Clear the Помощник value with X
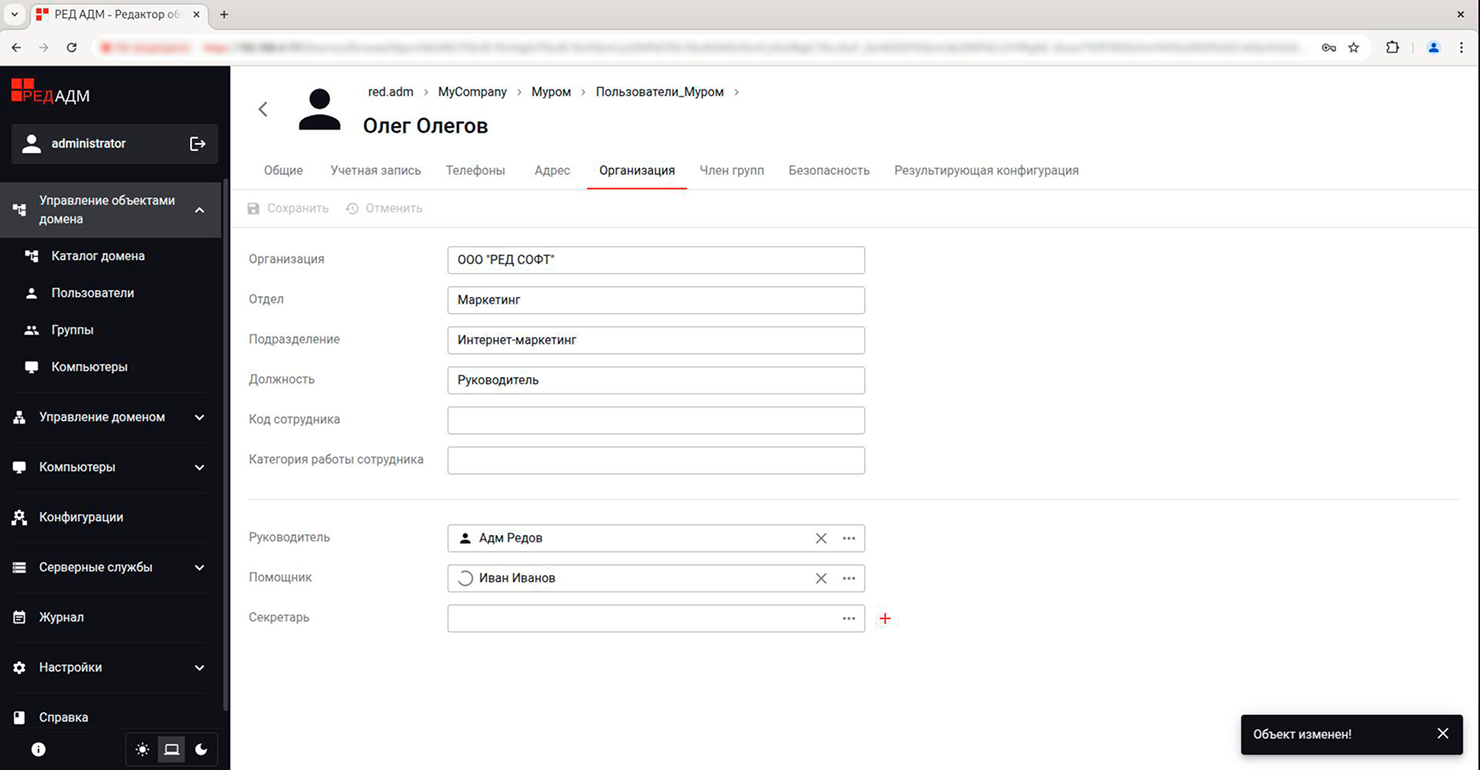Viewport: 1480px width, 770px height. (821, 578)
